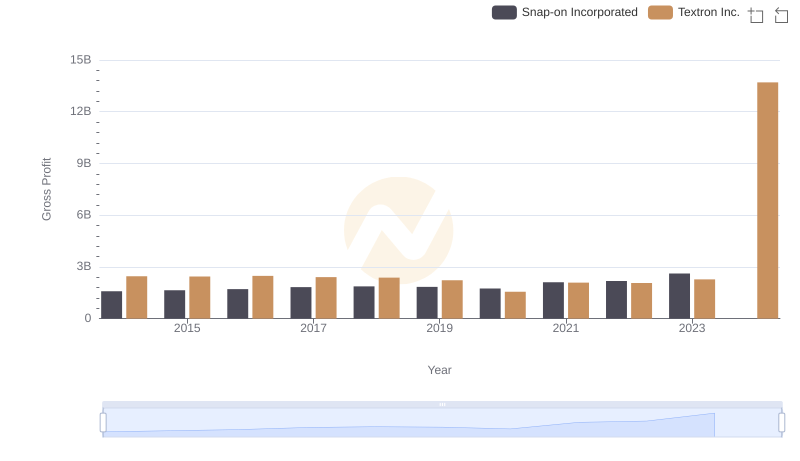Viewport: 800px width, 461px height.
Task: Click the 2021 x-axis label
Action: [x=565, y=328]
